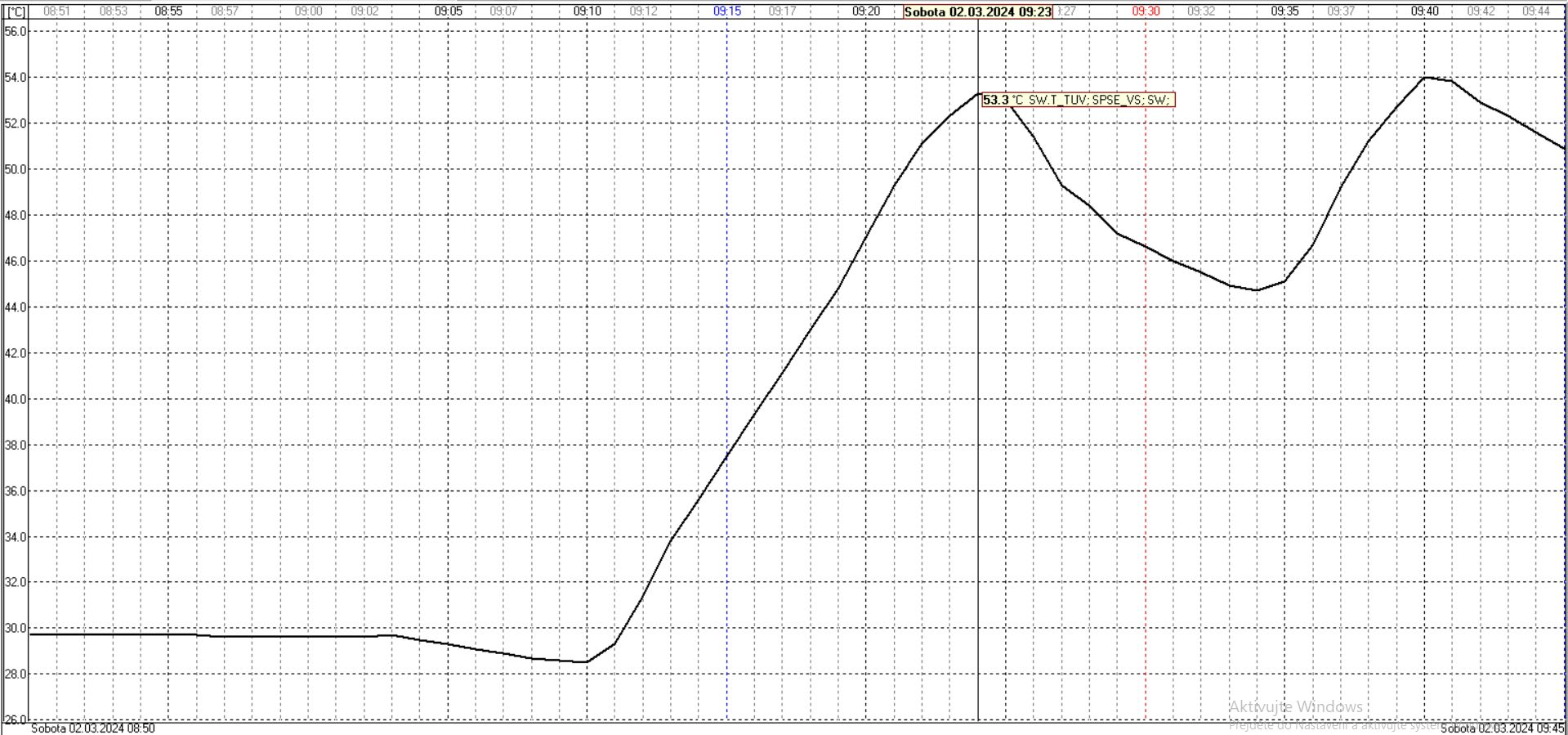Click the red 09:30 time label

1146,11
